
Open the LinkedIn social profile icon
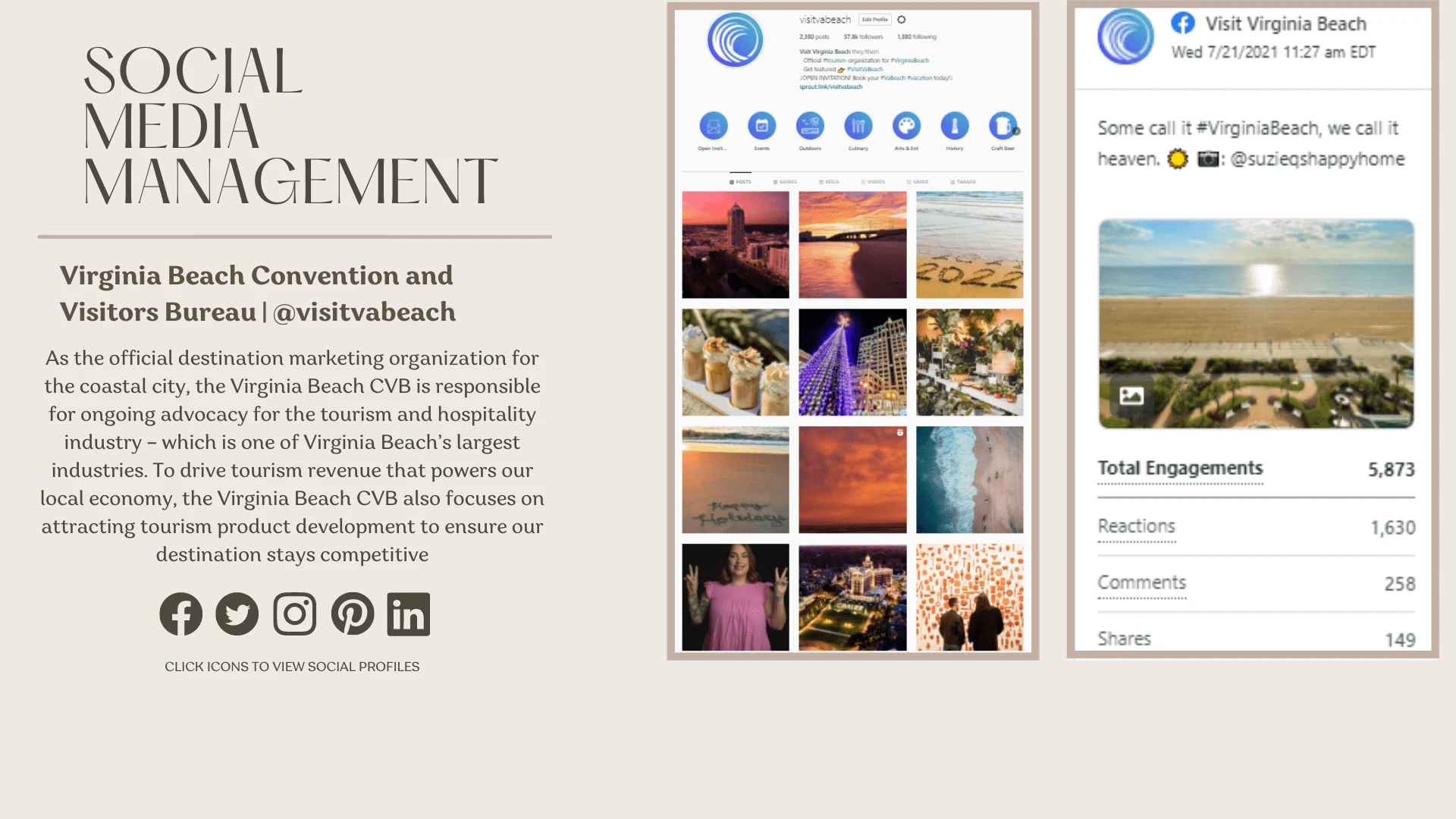coord(408,613)
